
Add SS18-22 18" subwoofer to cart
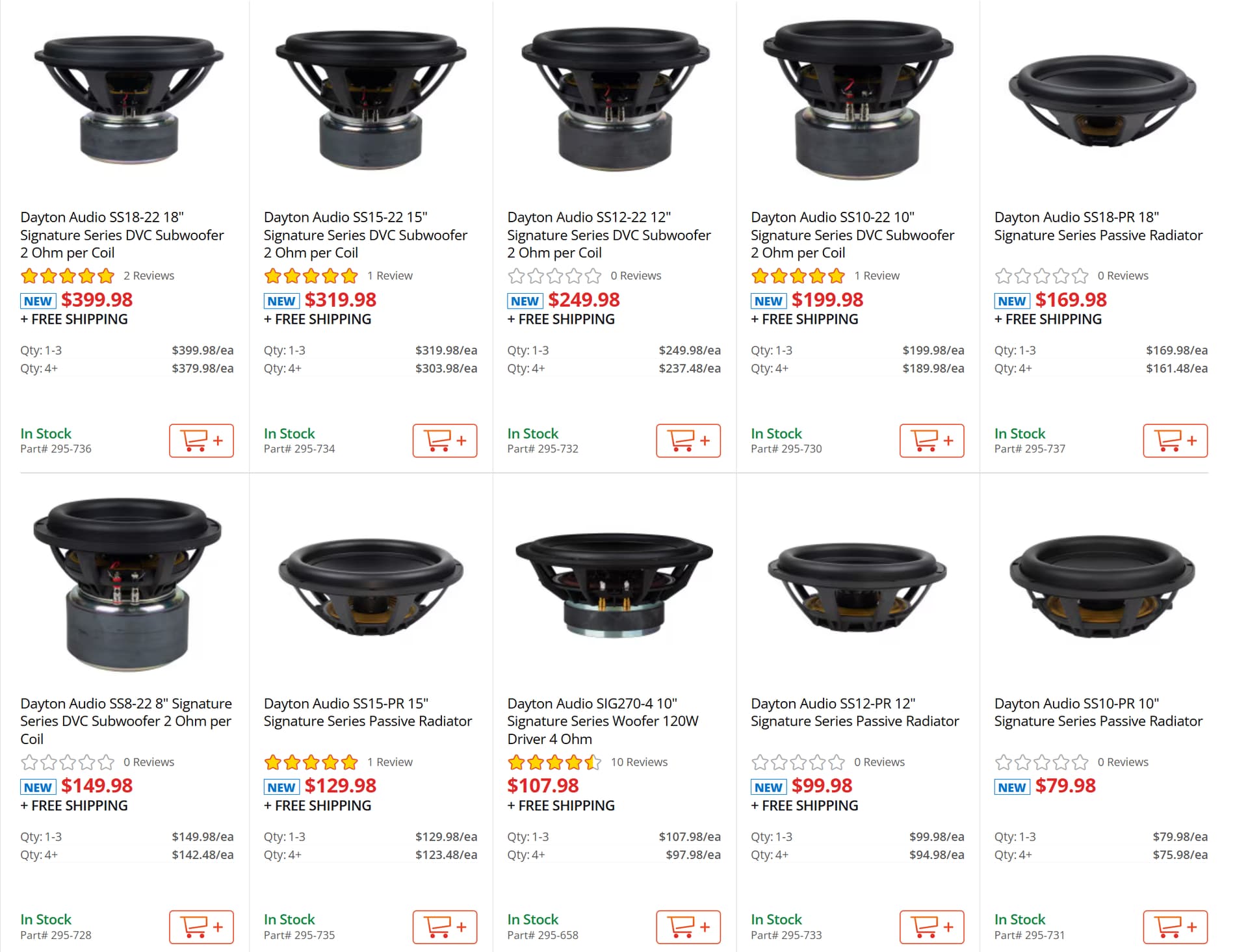201,441
